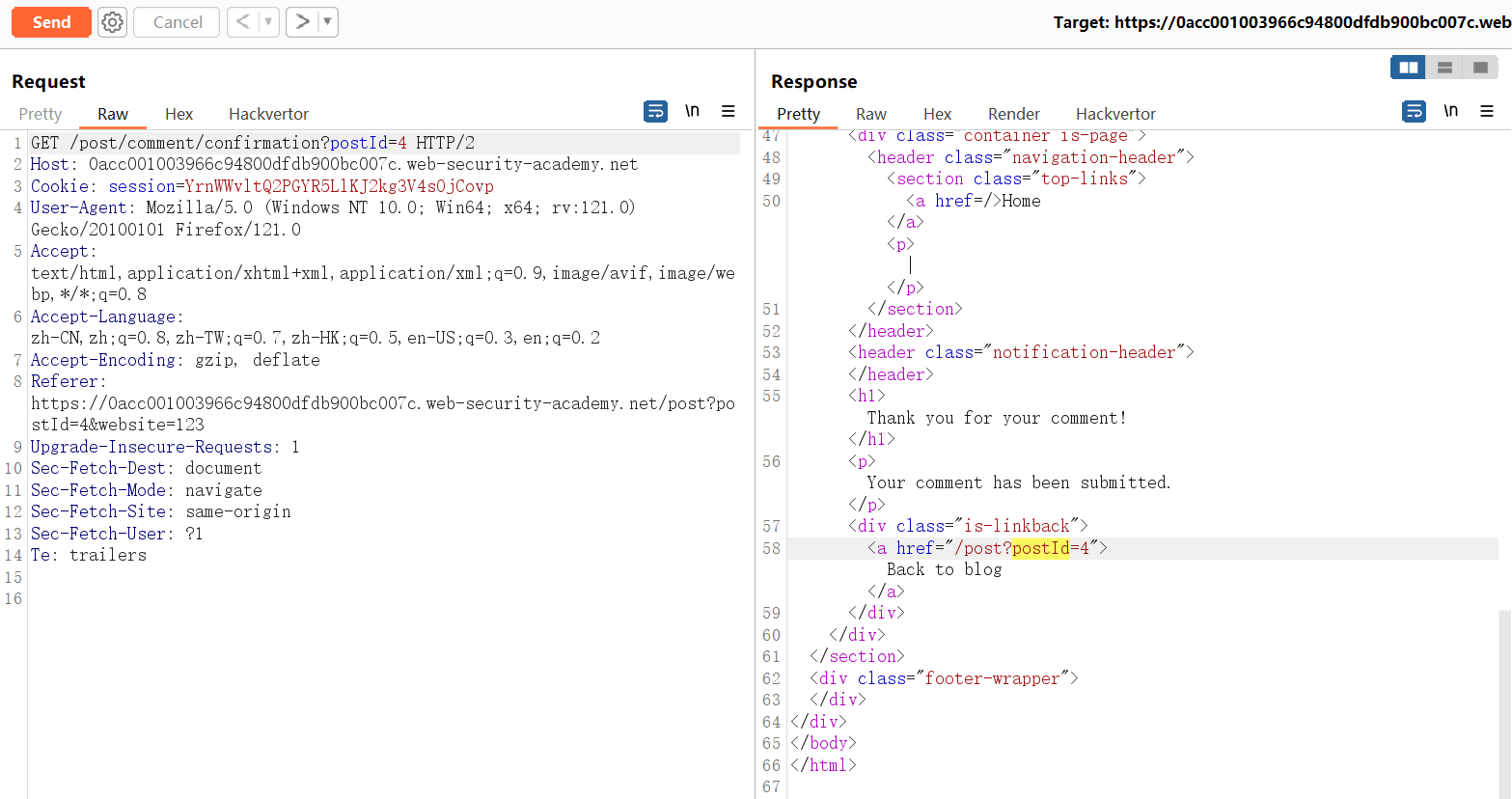Show non-printable characters in Response panel
Viewport: 1512px width, 799px height.
coord(1450,111)
